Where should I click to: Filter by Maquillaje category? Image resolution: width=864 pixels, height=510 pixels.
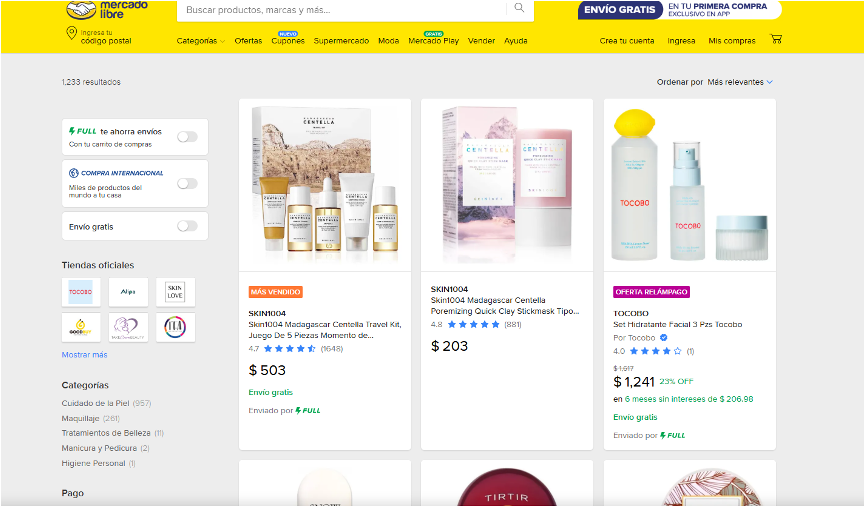pos(80,418)
